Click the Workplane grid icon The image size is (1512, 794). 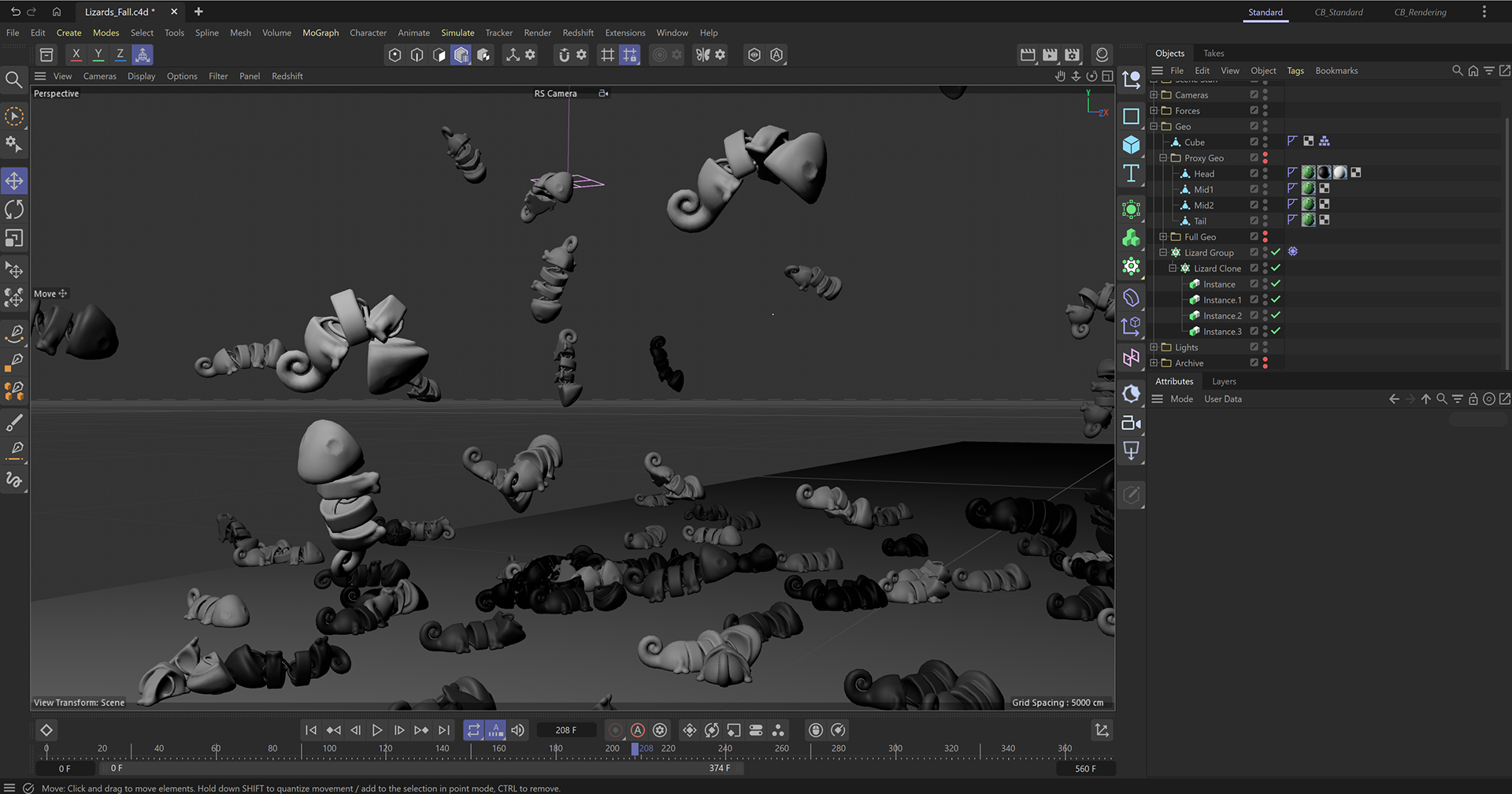[607, 54]
